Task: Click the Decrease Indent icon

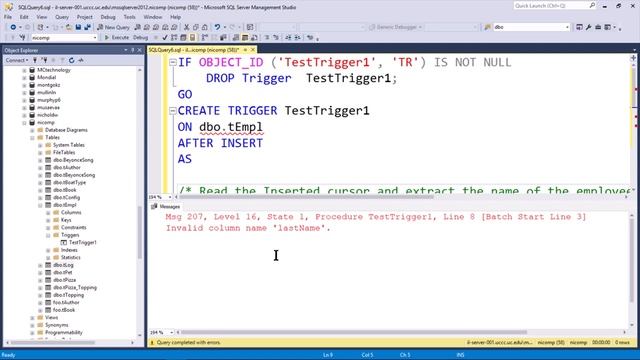Action: point(288,38)
